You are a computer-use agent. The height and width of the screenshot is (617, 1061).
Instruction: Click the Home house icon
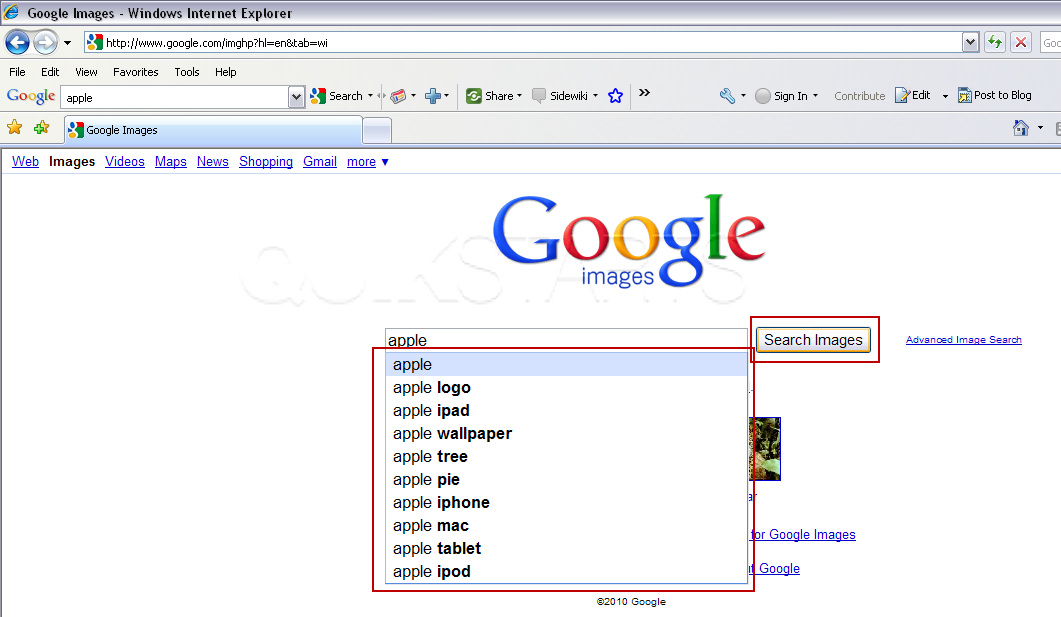1020,127
